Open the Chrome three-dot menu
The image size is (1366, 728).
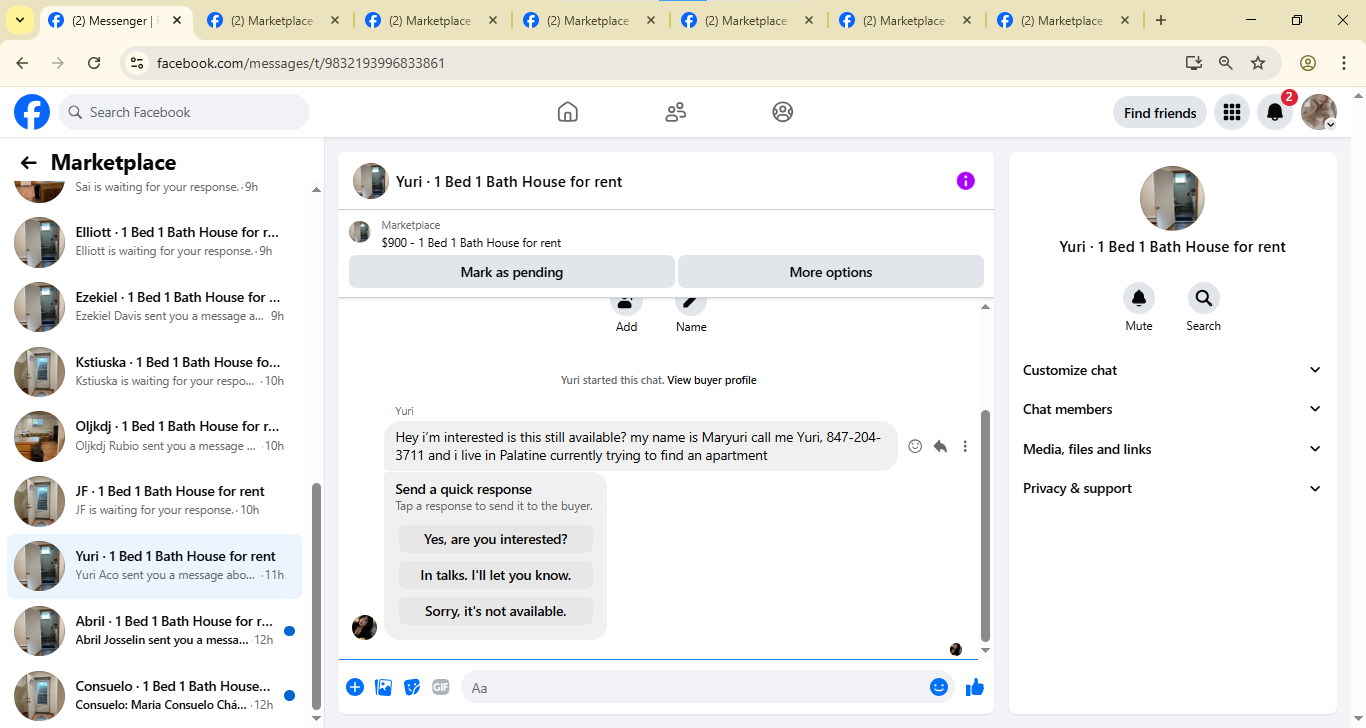[x=1344, y=63]
